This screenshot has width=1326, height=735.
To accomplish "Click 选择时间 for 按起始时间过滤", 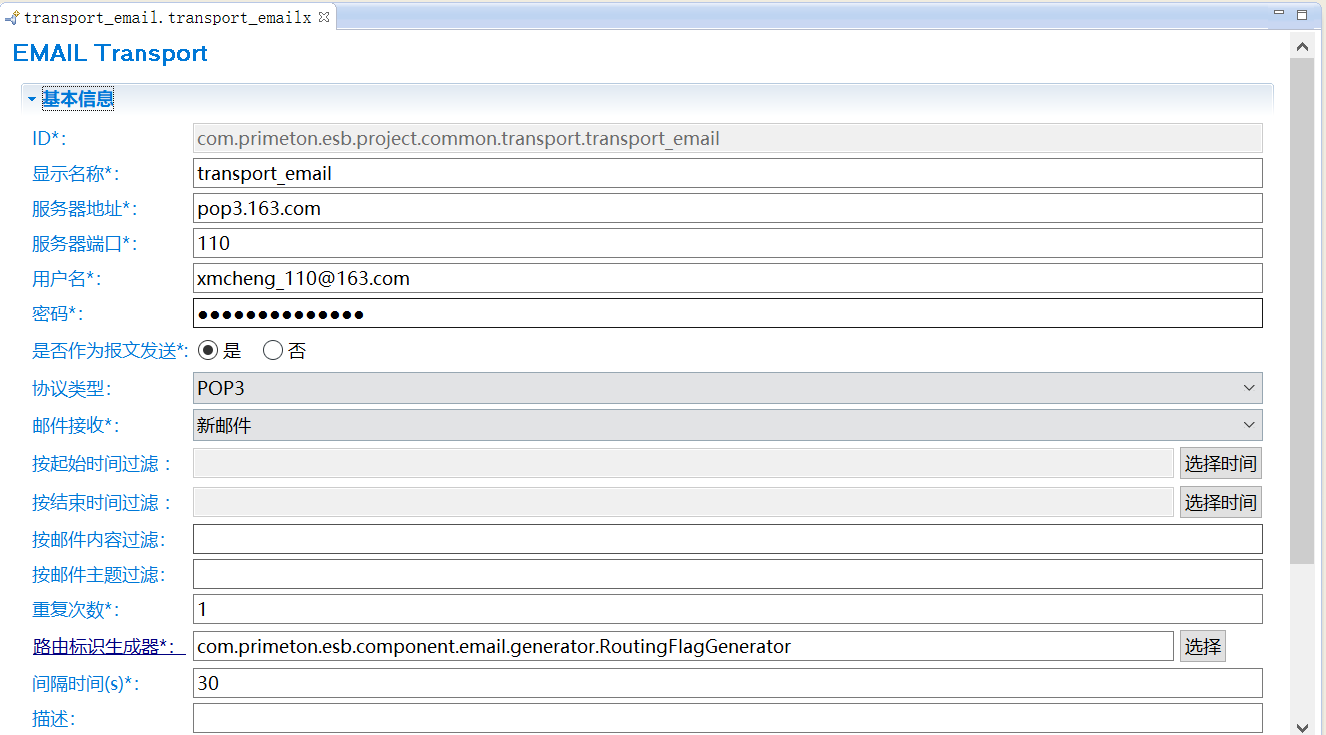I will pos(1220,463).
